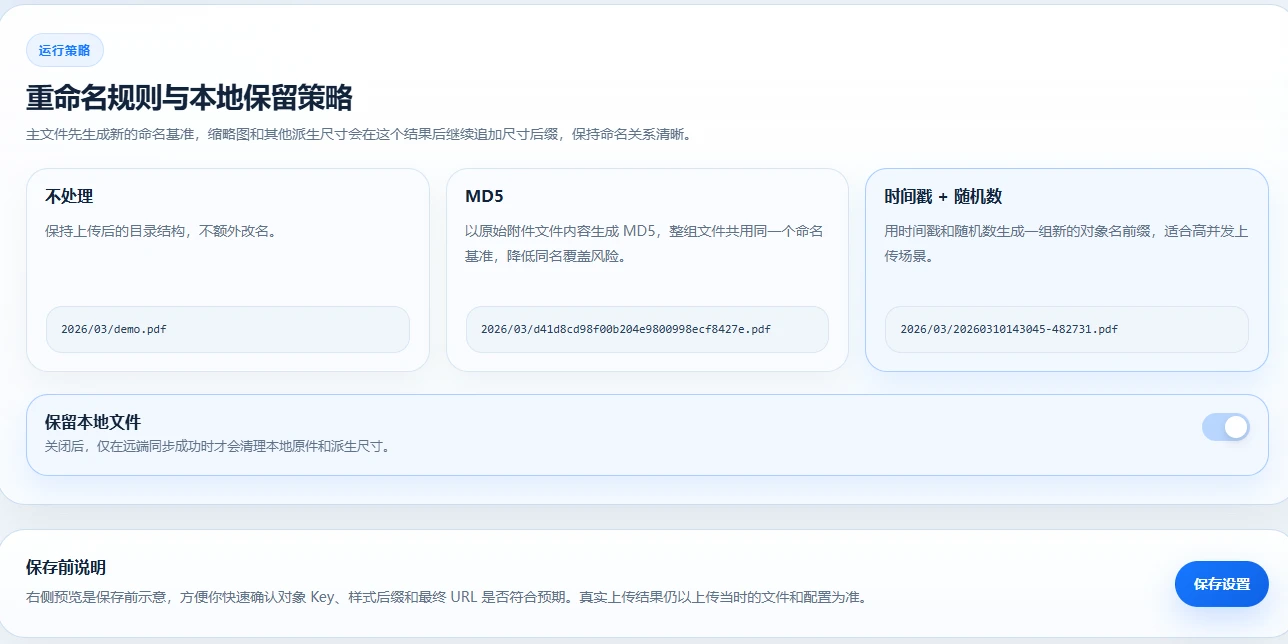Click the 保存前说明 explanation paragraph
Screen dimensions: 1288x644
tap(446, 597)
